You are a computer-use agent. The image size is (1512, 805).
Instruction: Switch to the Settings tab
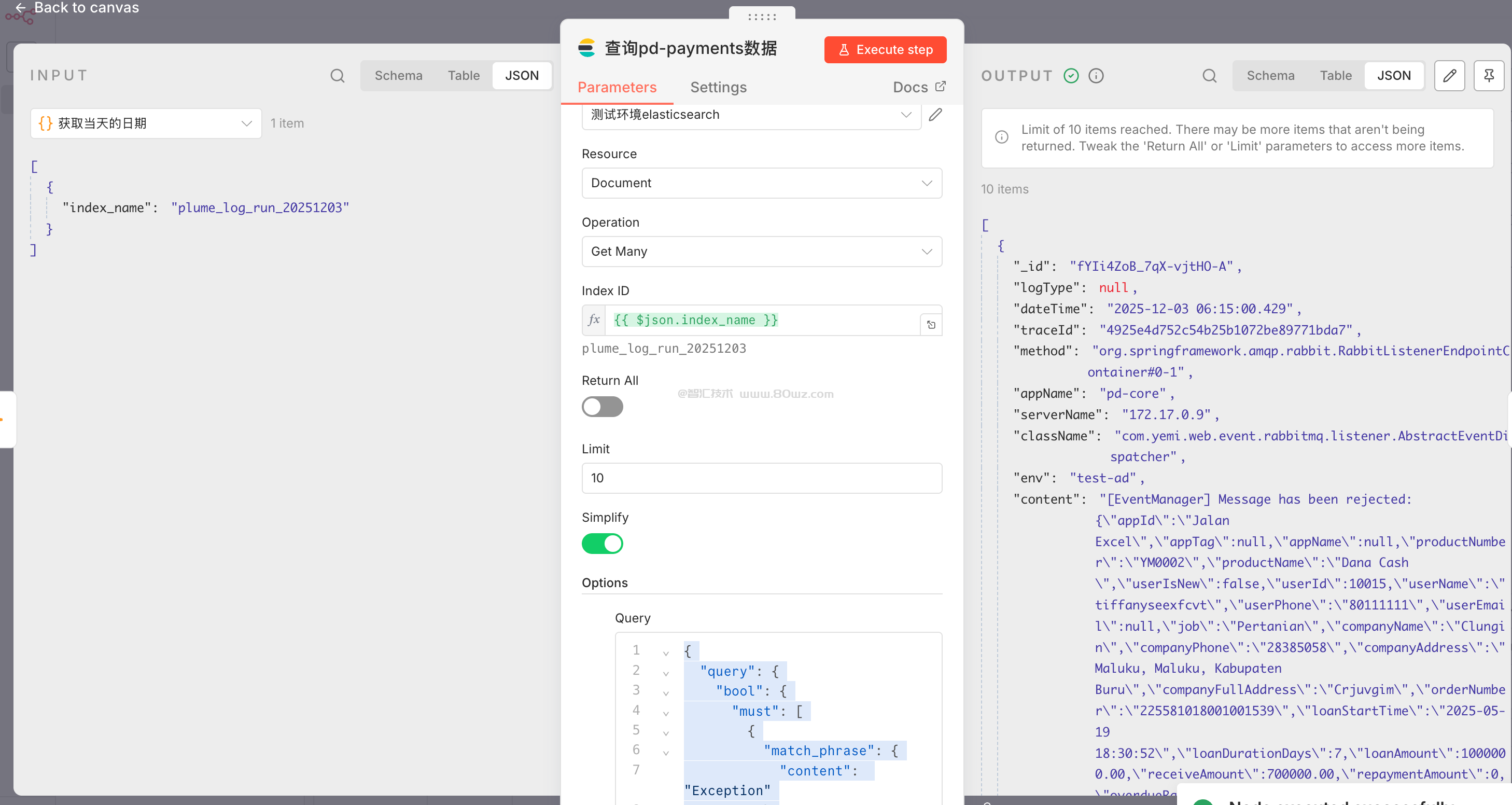(x=718, y=88)
